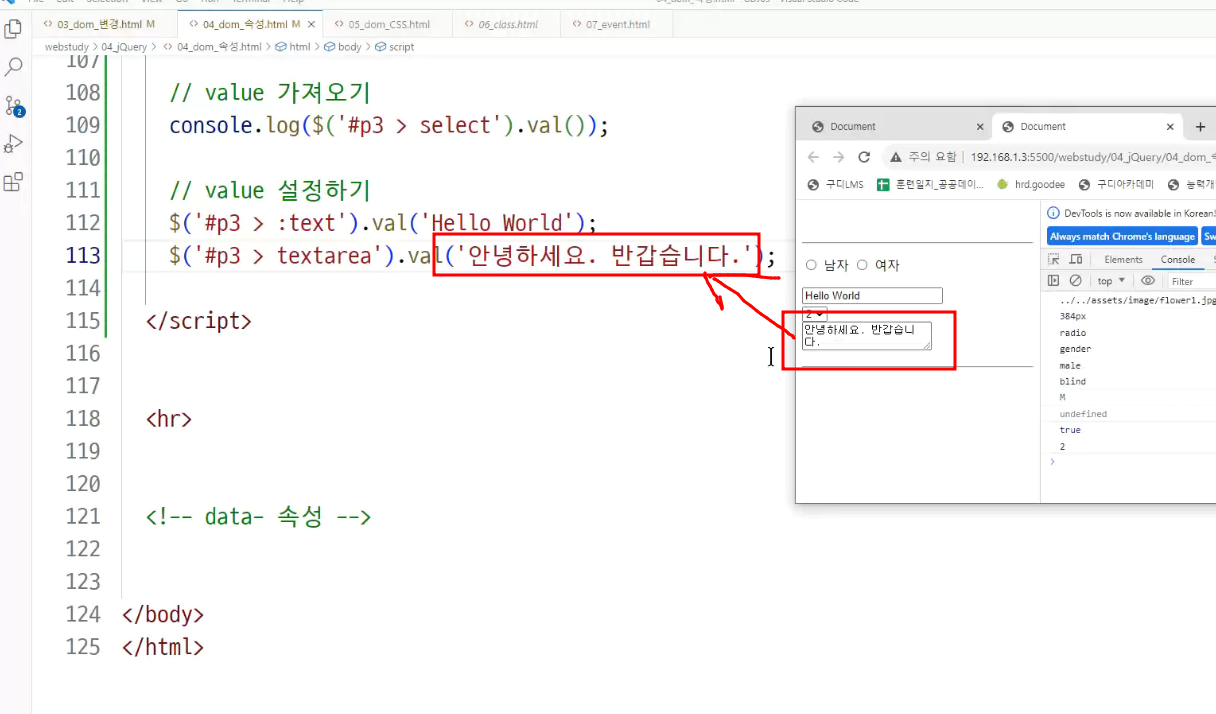
Task: Click the true console output row
Action: click(1070, 430)
